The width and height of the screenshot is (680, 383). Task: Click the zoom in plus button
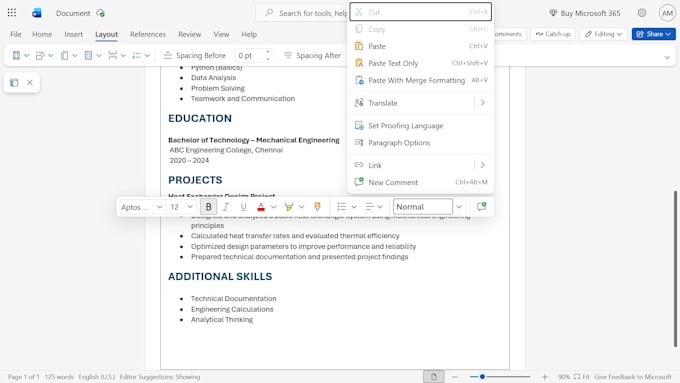click(x=545, y=376)
